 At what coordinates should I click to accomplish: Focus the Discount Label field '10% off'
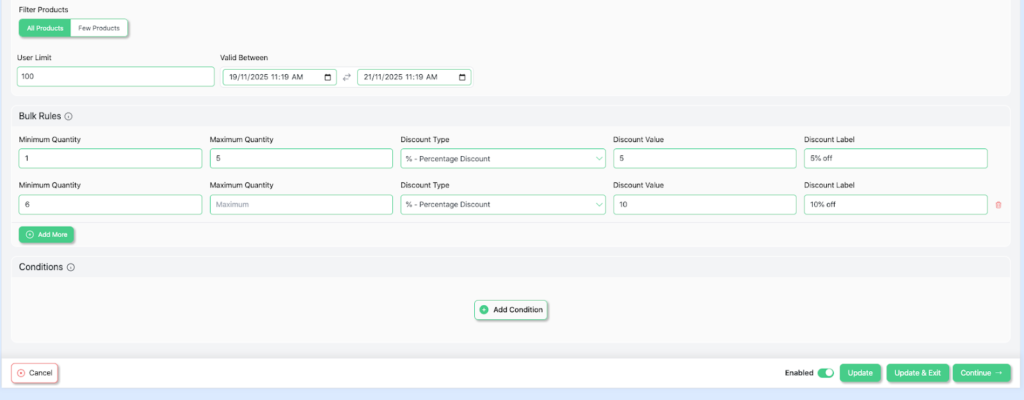(x=895, y=205)
